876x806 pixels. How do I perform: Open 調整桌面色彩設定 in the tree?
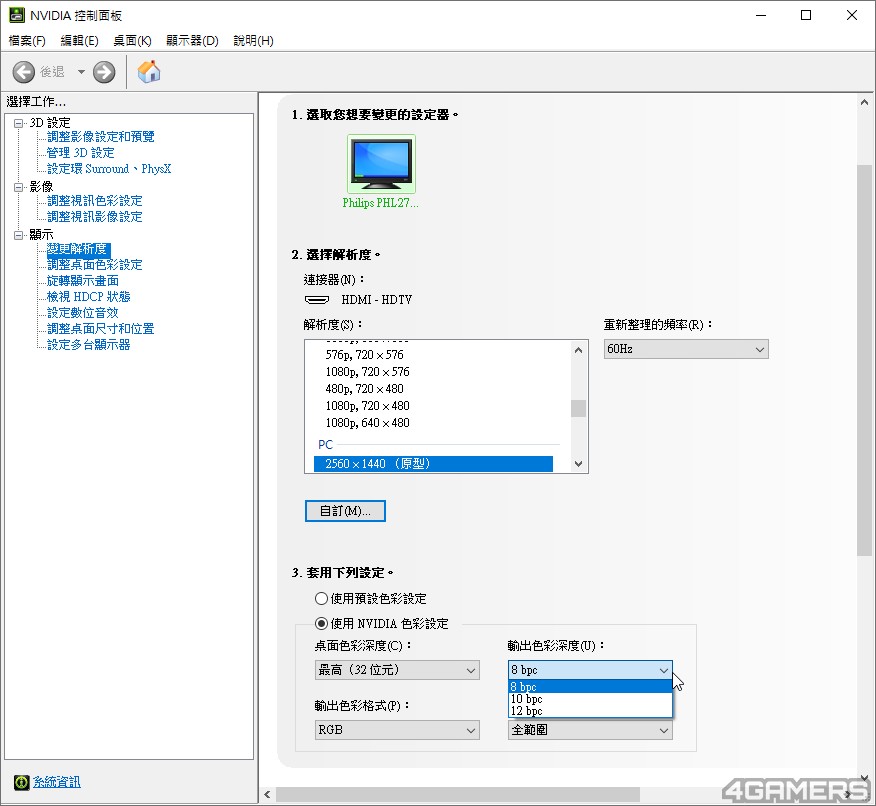(x=94, y=265)
